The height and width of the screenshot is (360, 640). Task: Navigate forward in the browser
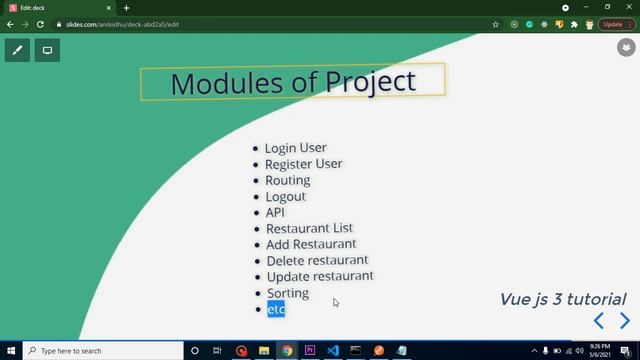(25, 24)
